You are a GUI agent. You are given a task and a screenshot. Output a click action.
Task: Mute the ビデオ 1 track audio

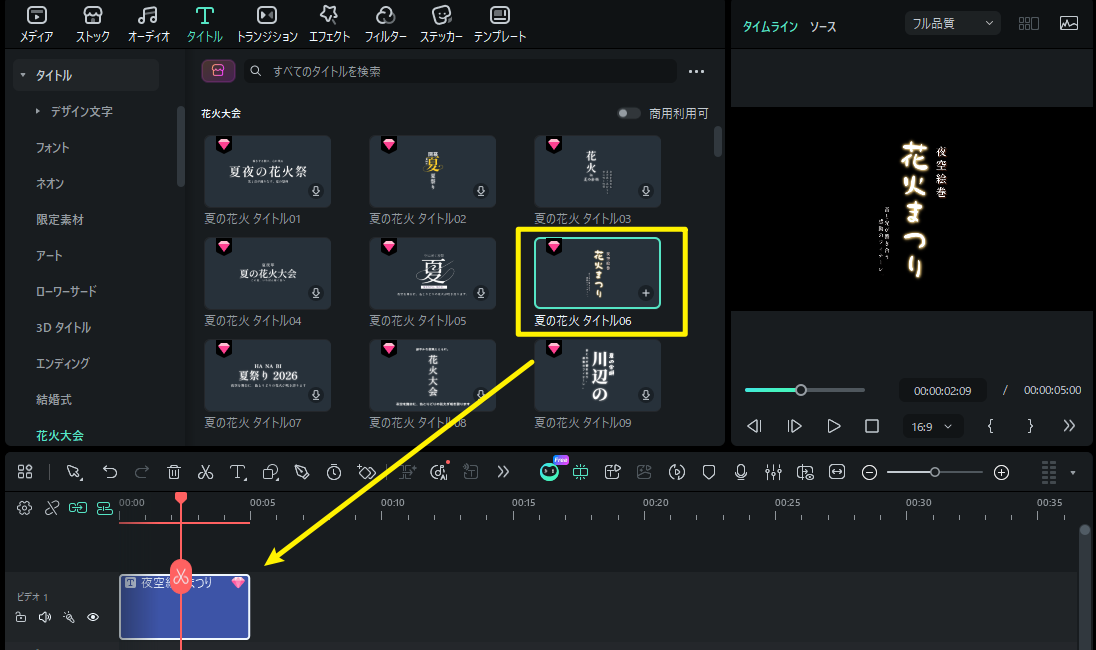45,617
